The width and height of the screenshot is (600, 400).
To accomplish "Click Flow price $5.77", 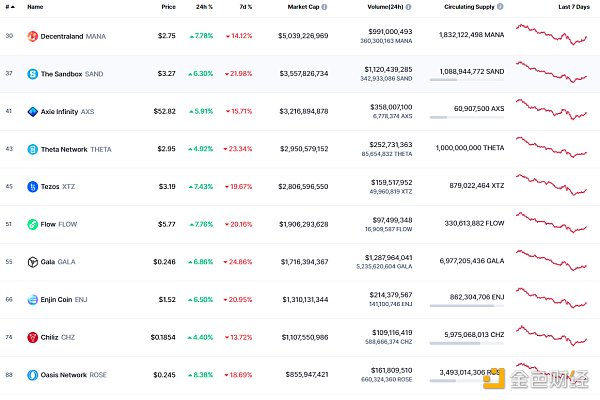I will pyautogui.click(x=167, y=224).
